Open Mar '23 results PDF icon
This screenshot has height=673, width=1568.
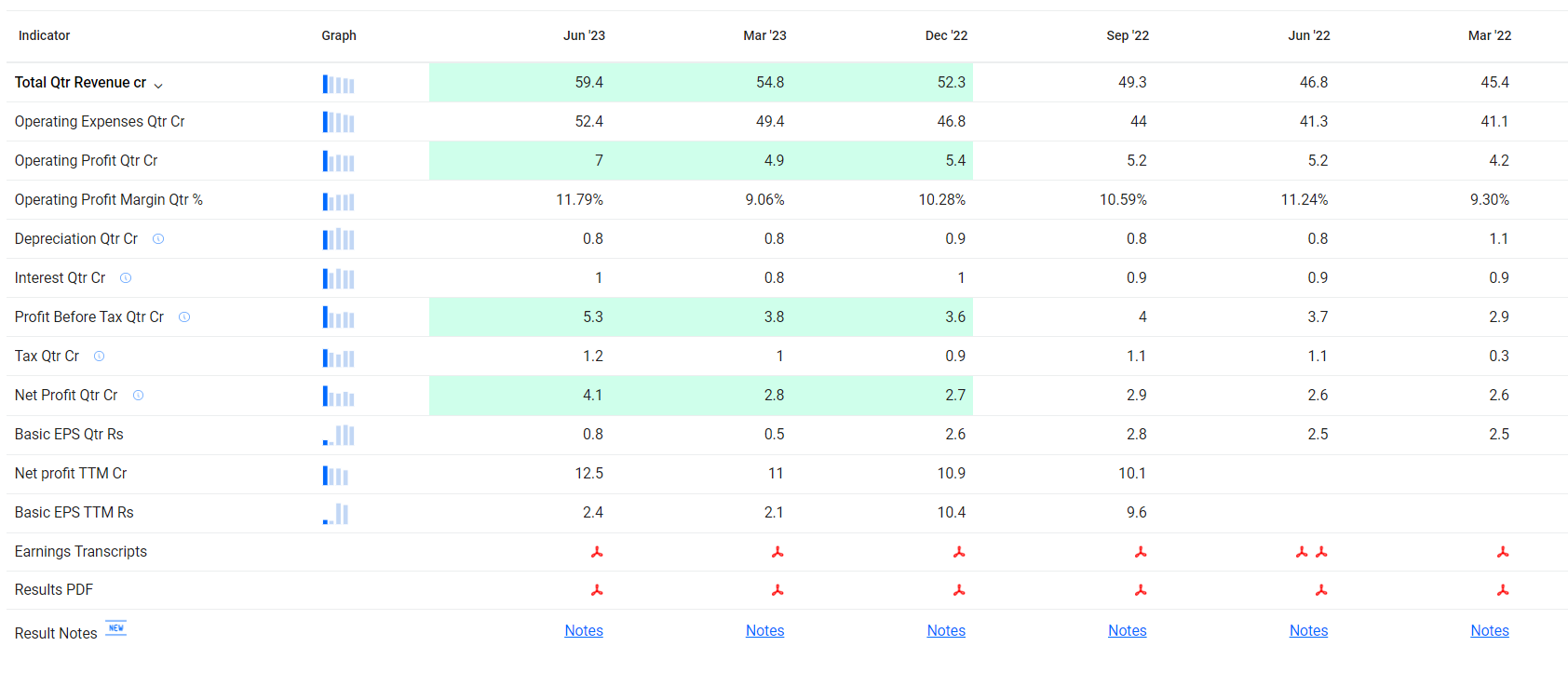pos(777,590)
